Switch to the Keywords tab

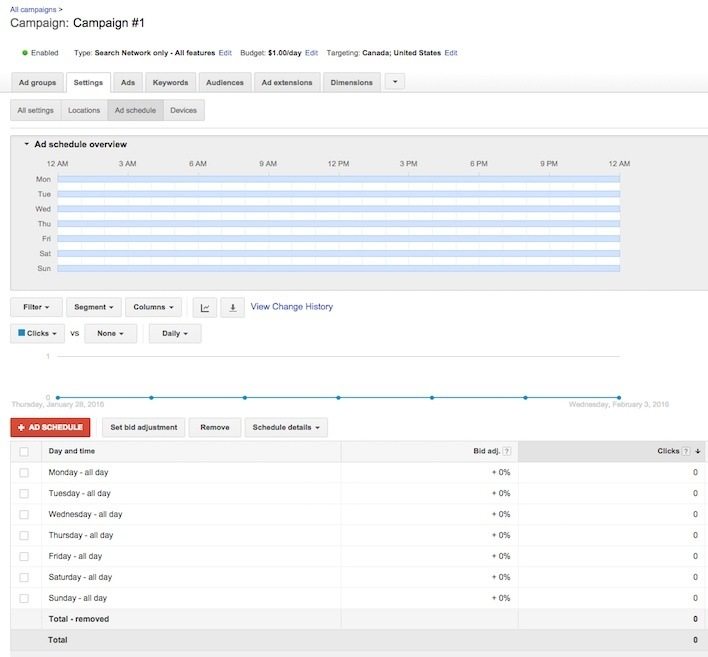pos(170,83)
